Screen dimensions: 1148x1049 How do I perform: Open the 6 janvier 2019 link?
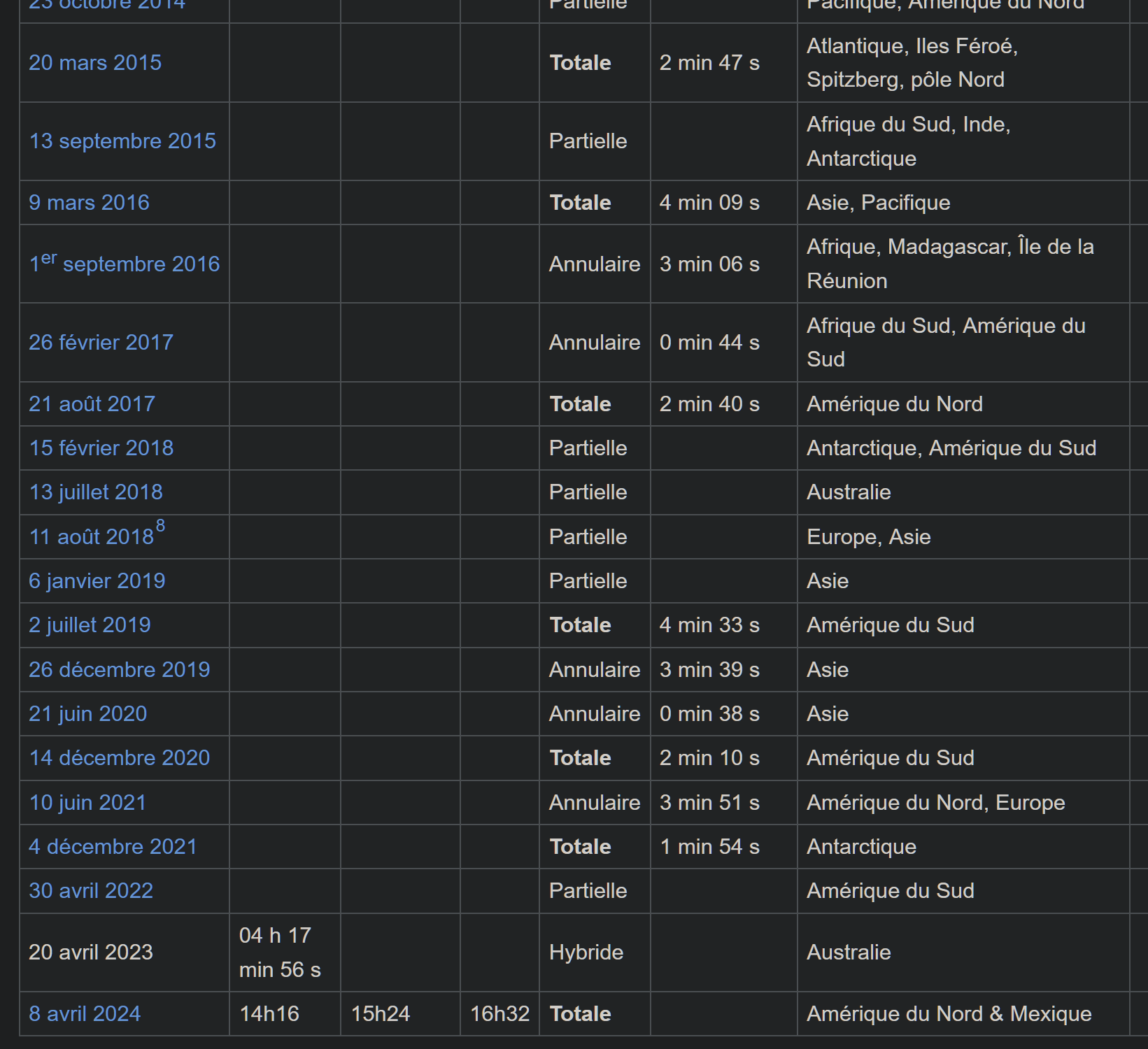(97, 581)
